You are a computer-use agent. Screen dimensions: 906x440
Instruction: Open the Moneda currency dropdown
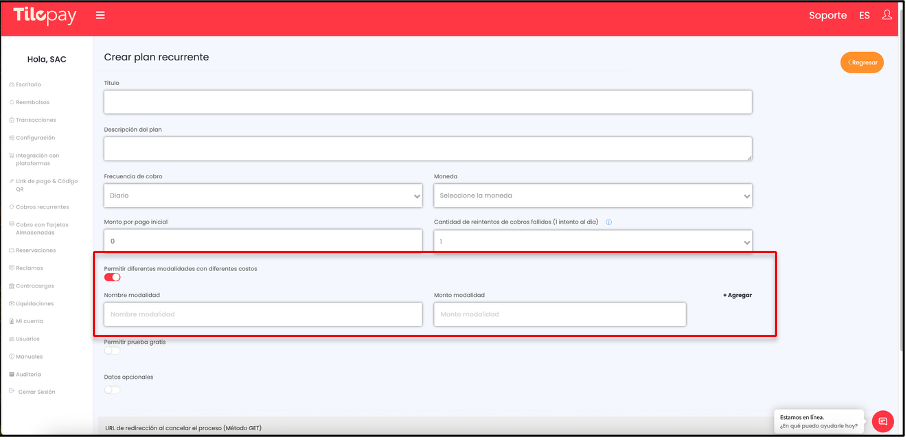click(592, 196)
